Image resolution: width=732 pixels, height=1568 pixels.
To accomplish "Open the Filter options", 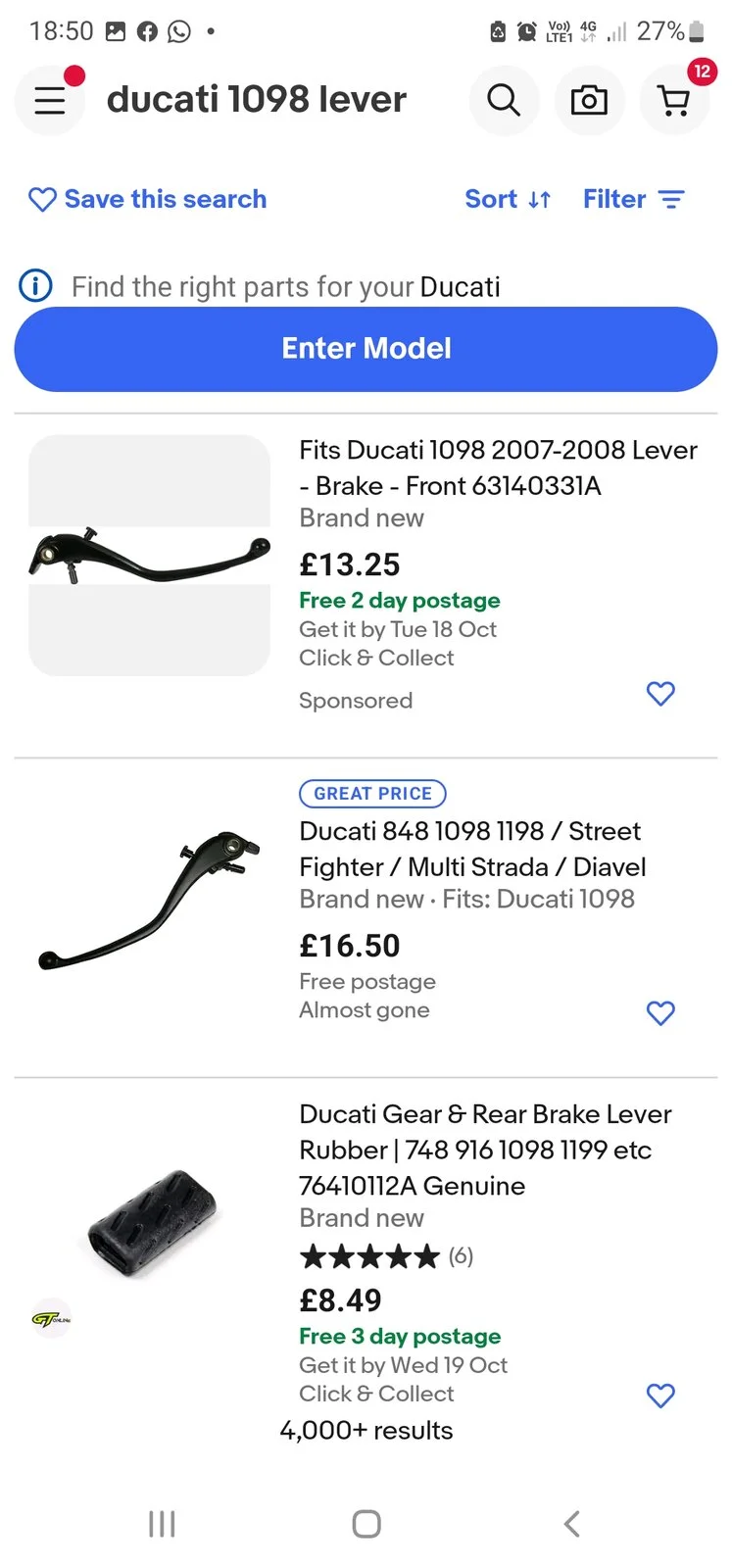I will pos(633,199).
